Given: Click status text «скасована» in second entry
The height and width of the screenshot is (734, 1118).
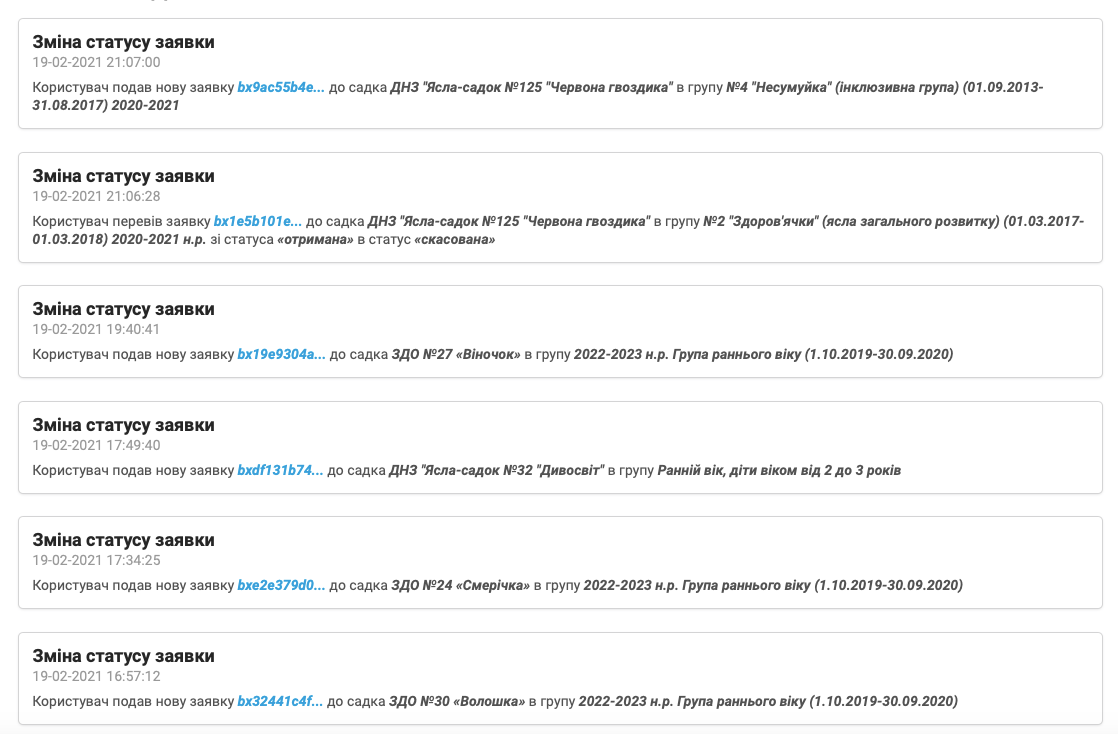Looking at the screenshot, I should [454, 239].
